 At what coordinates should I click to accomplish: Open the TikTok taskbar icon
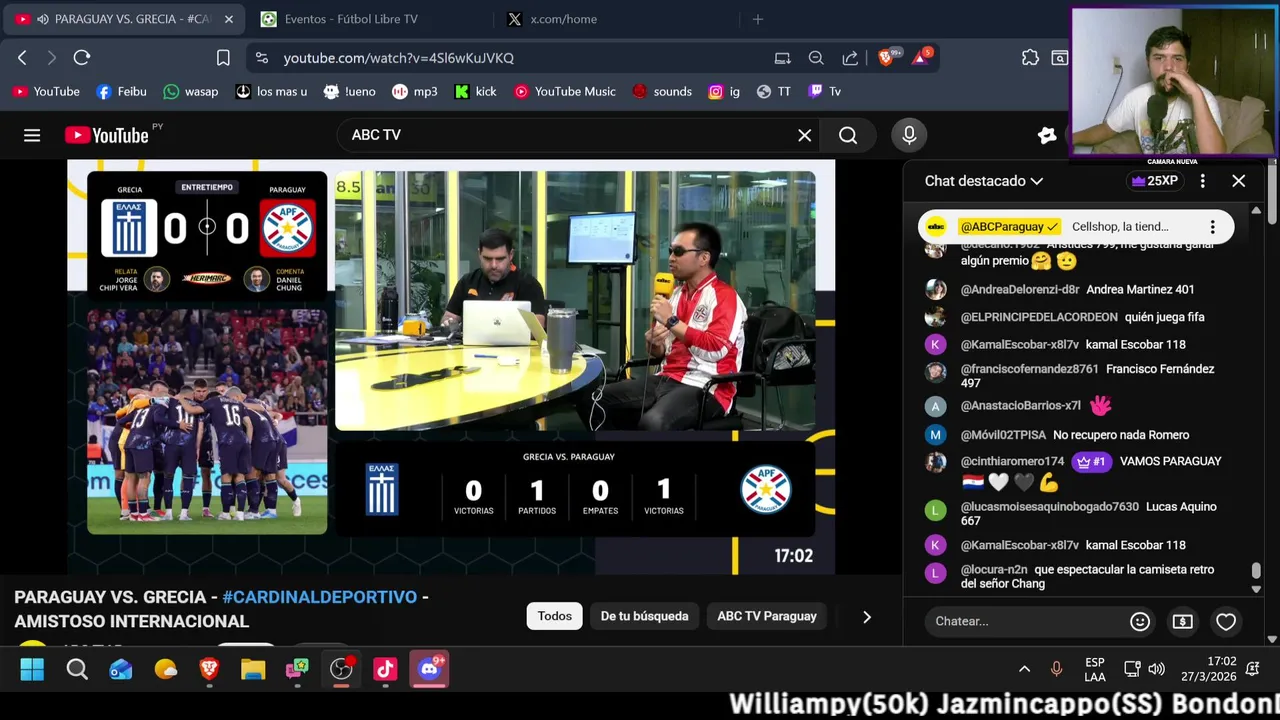pos(385,669)
